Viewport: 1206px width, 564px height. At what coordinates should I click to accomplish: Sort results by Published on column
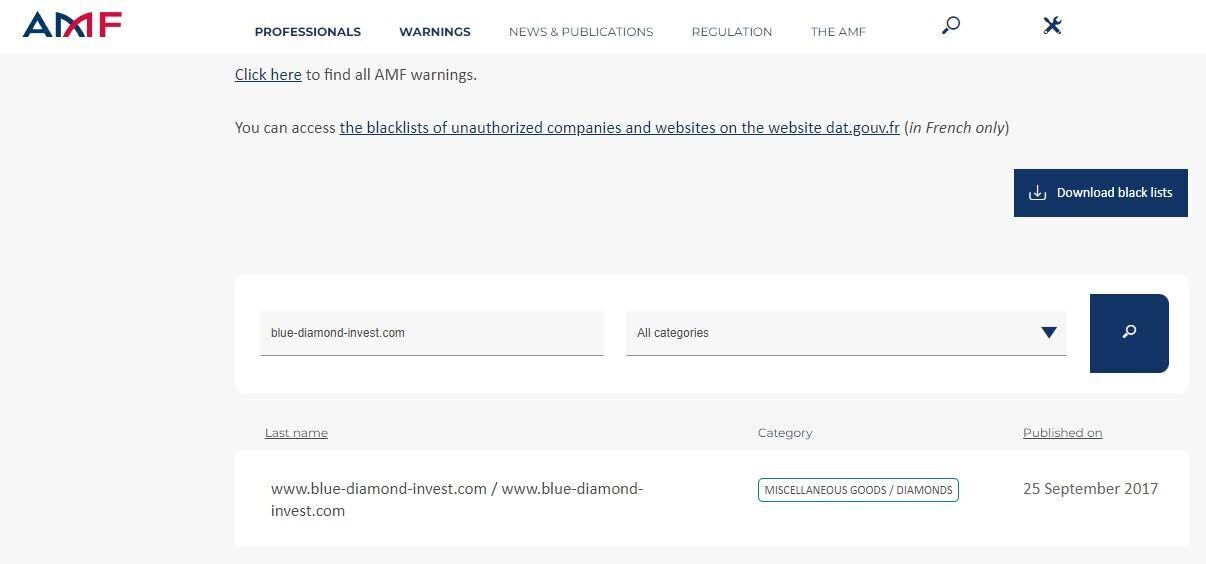point(1062,433)
